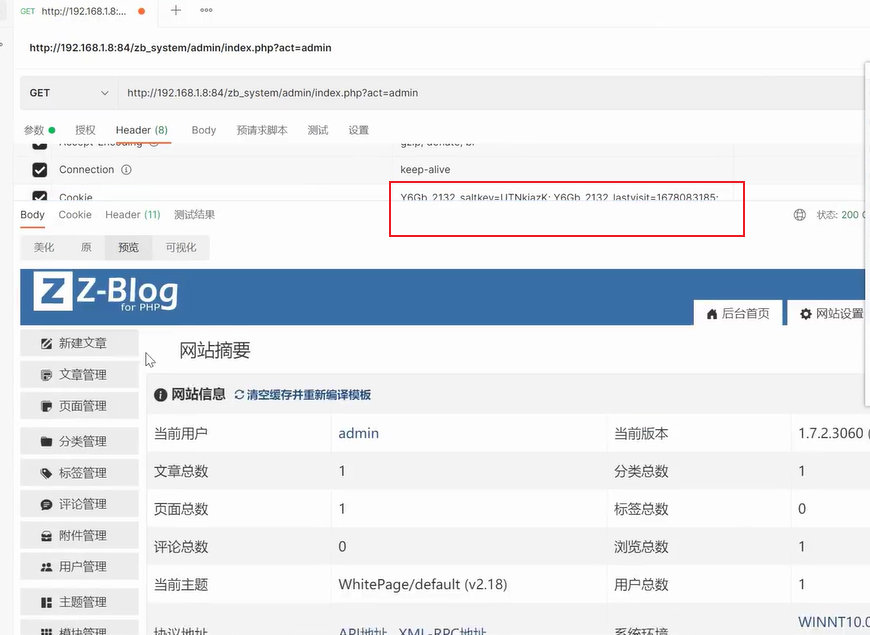Screen dimensions: 870x635
Task: Click the speech bubble icon of 评论管理
Action: coord(47,505)
